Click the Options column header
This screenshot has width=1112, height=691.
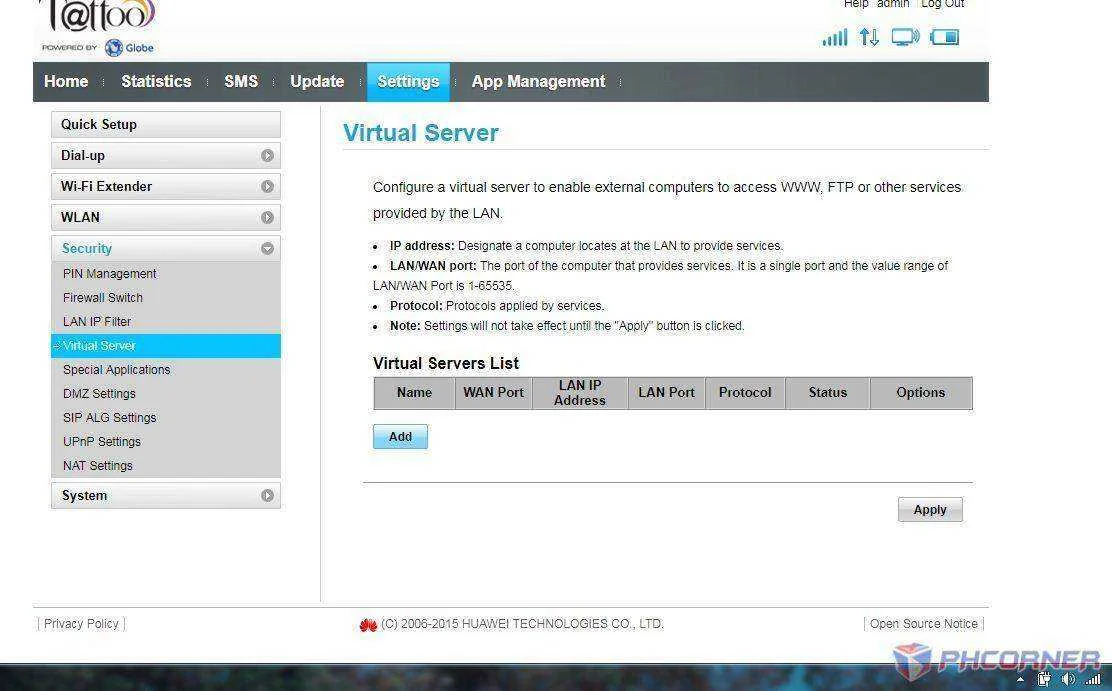[x=921, y=392]
